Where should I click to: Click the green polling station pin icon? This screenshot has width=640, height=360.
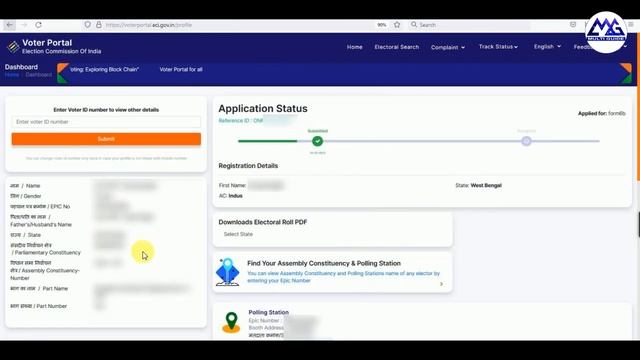coord(231,322)
